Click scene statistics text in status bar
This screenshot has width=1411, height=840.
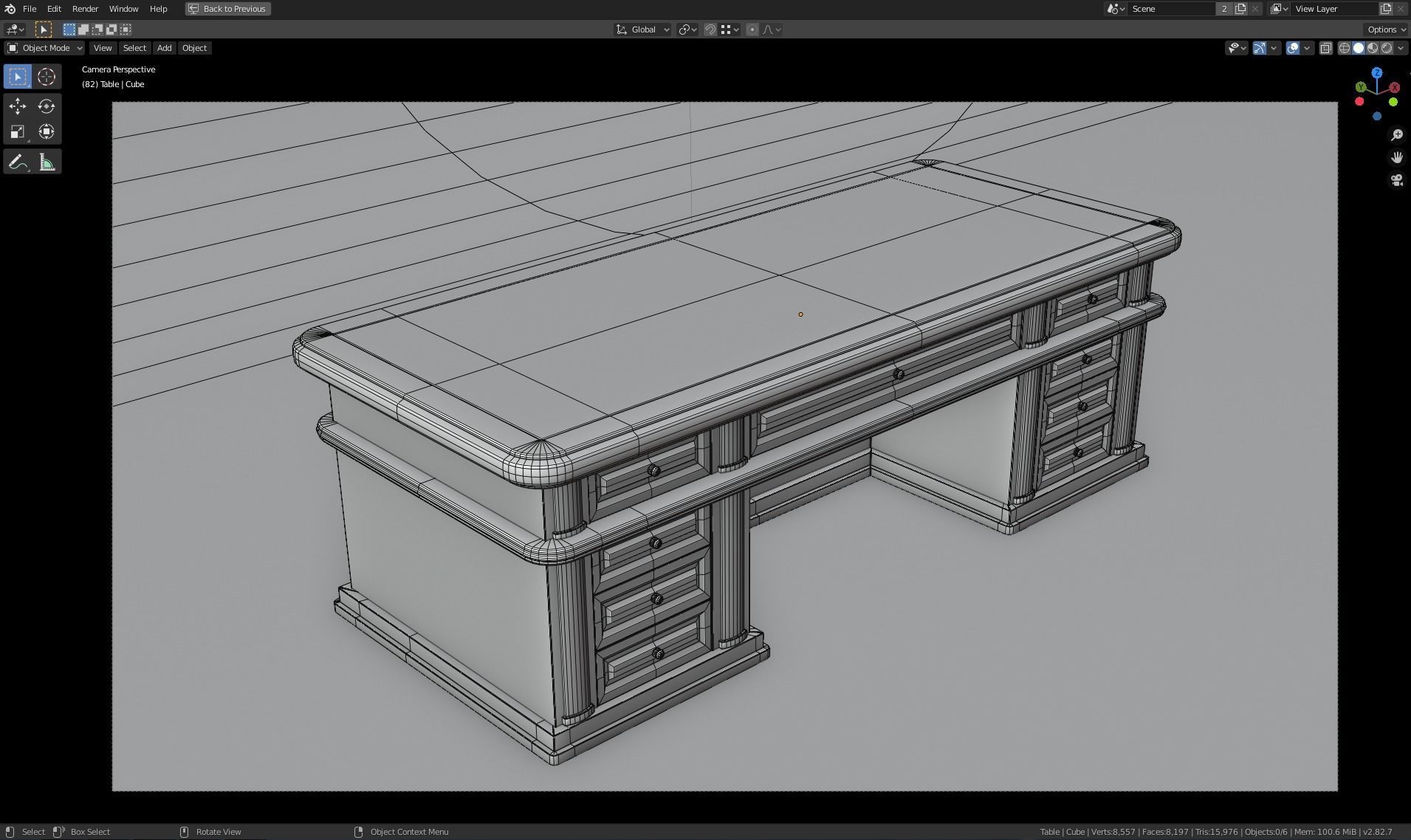[1215, 832]
